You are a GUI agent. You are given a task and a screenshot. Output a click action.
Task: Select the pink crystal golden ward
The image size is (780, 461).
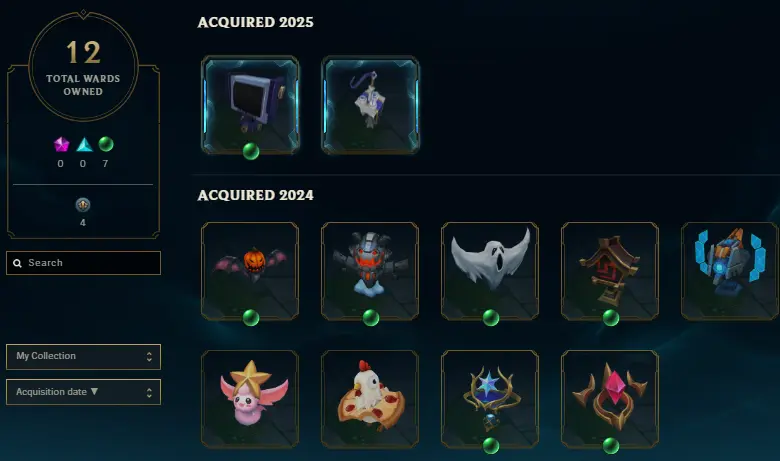point(610,399)
